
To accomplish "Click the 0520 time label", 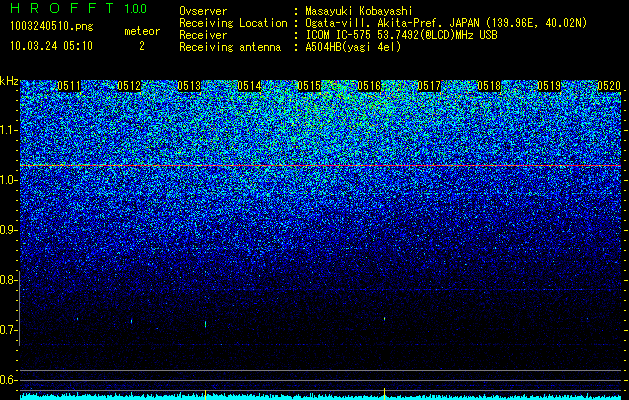I will (609, 86).
